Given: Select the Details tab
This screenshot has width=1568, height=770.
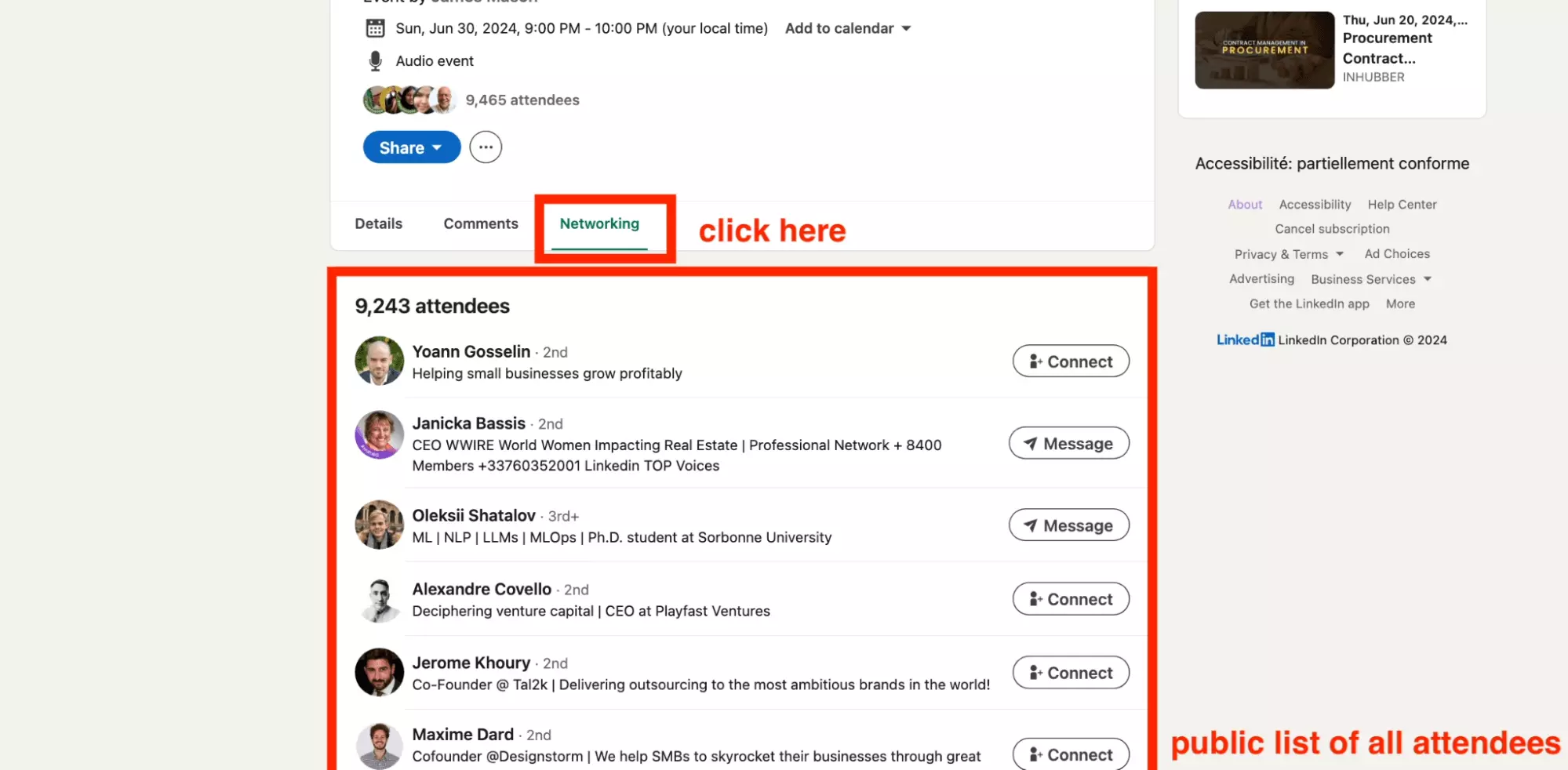Looking at the screenshot, I should 378,224.
